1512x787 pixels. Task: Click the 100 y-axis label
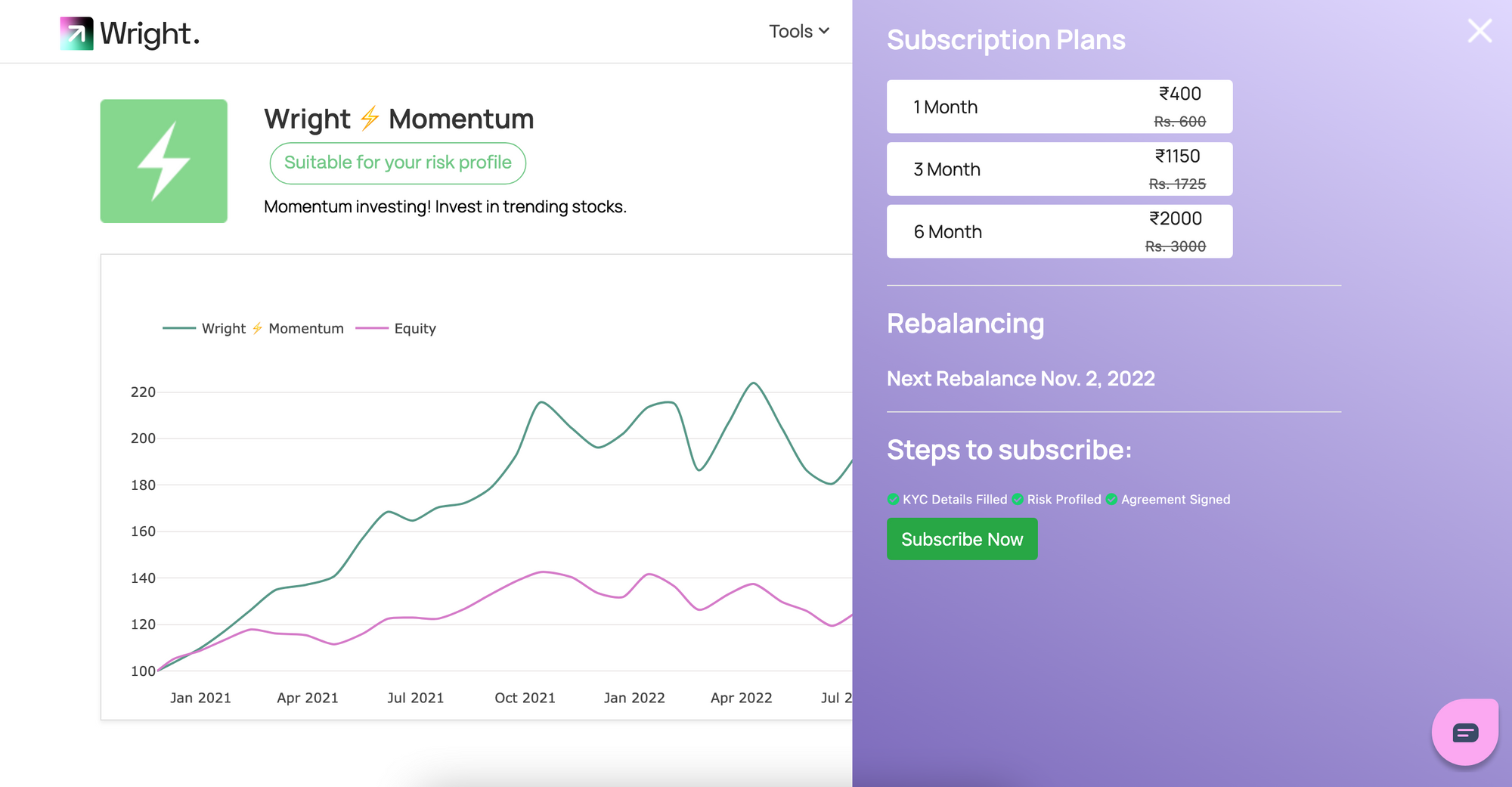(143, 671)
